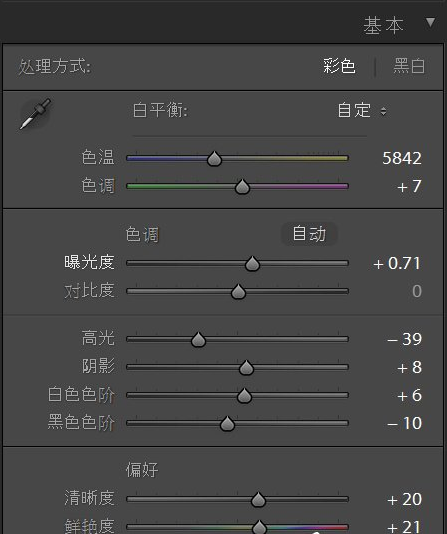Viewport: 447px width, 534px height.
Task: Click the 白色色阶 slider handle
Action: click(244, 395)
